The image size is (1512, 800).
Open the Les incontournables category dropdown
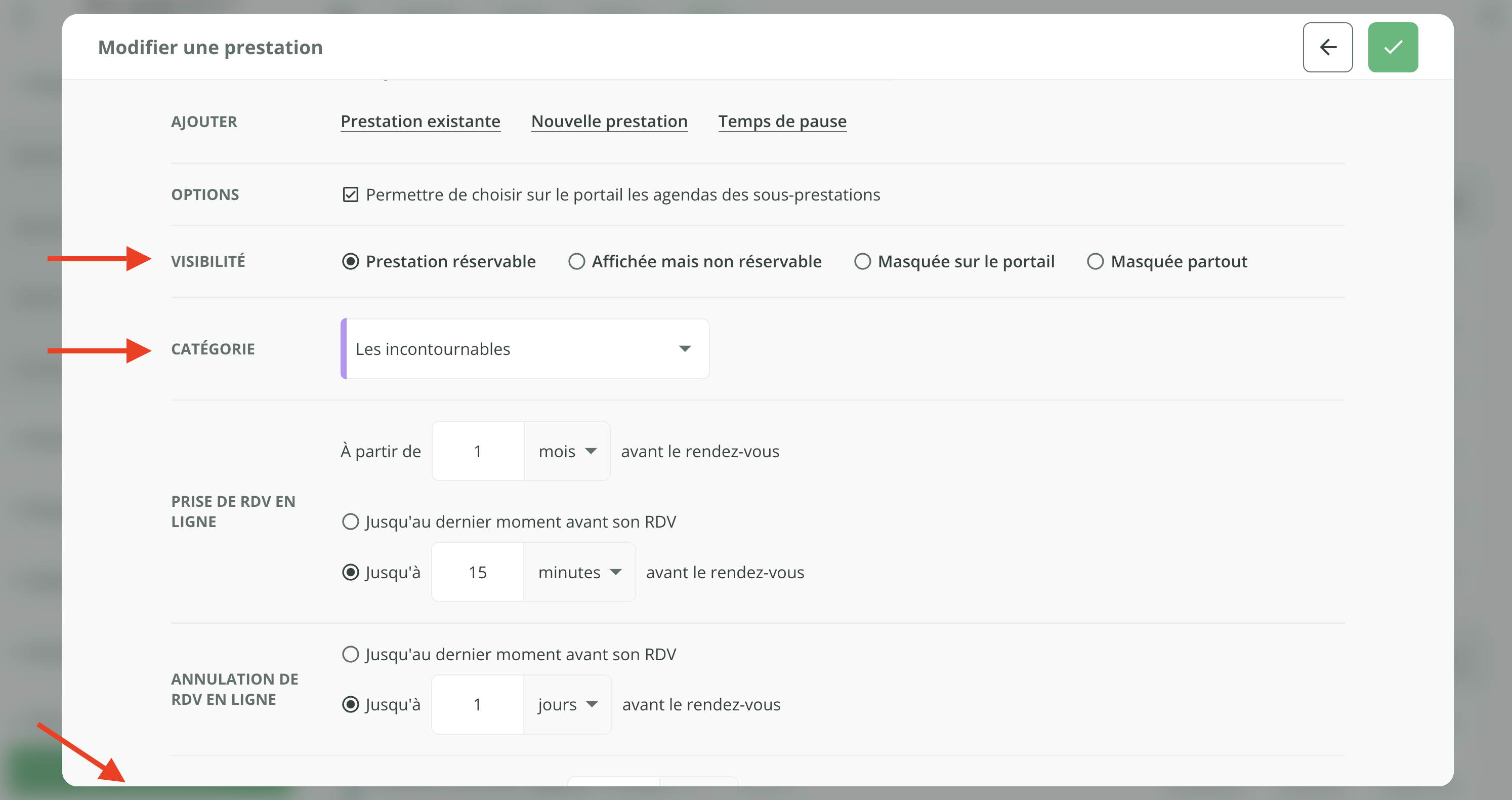coord(526,349)
